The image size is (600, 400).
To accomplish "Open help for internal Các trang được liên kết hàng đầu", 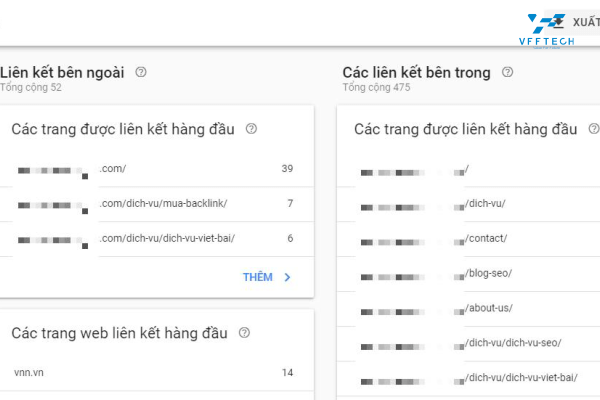I will (594, 129).
